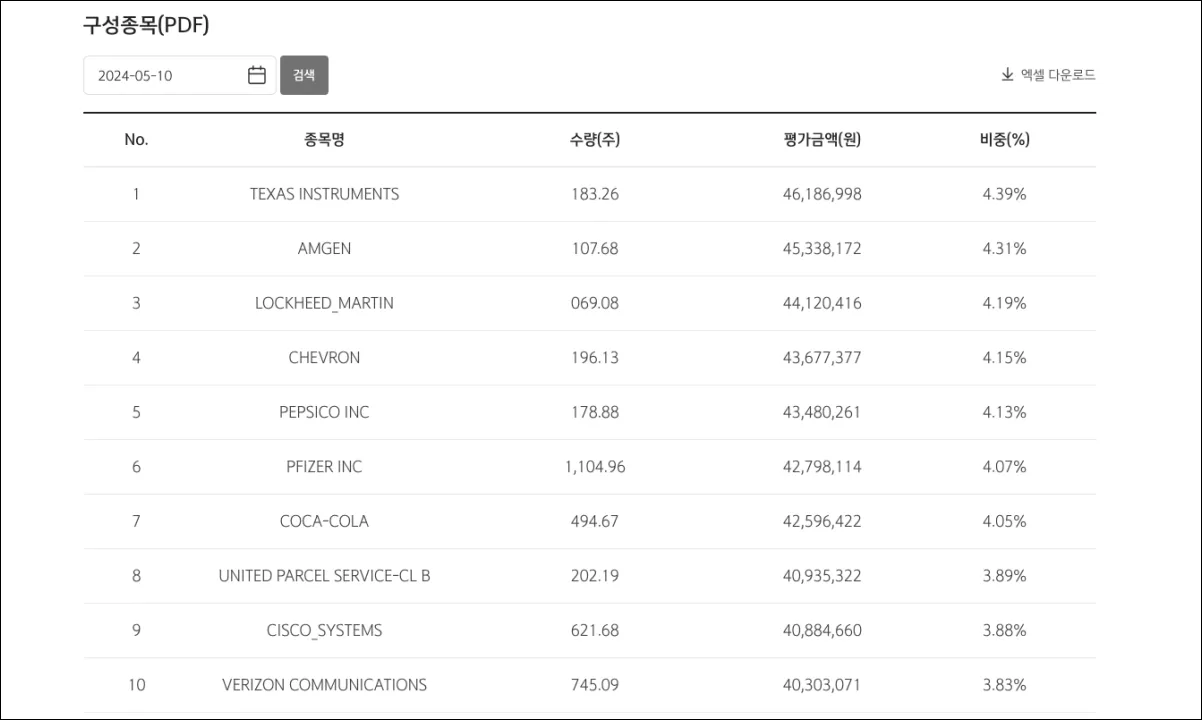The height and width of the screenshot is (720, 1202).
Task: Click valuation amount 43,480,261
Action: tap(822, 412)
